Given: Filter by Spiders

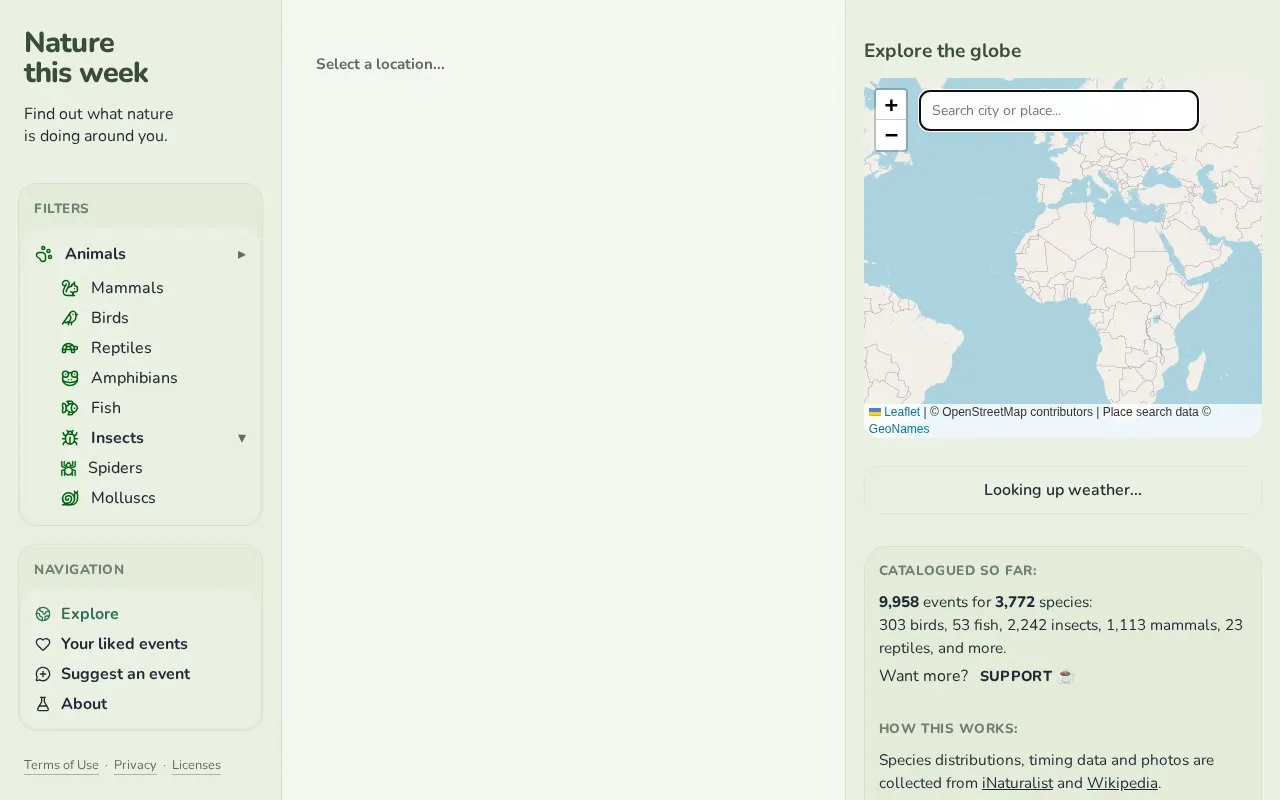Looking at the screenshot, I should (x=115, y=468).
